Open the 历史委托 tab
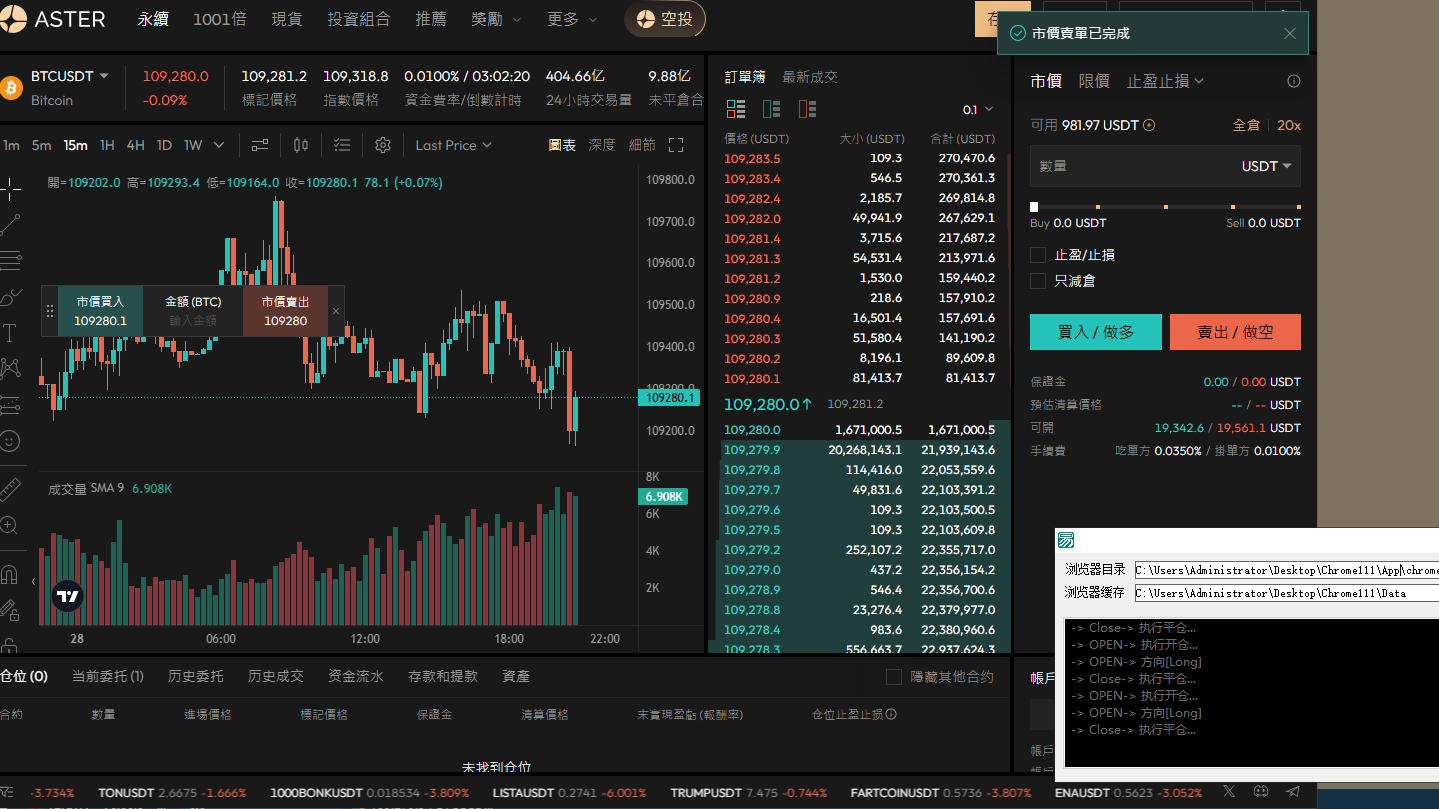This screenshot has height=809, width=1439. point(195,676)
